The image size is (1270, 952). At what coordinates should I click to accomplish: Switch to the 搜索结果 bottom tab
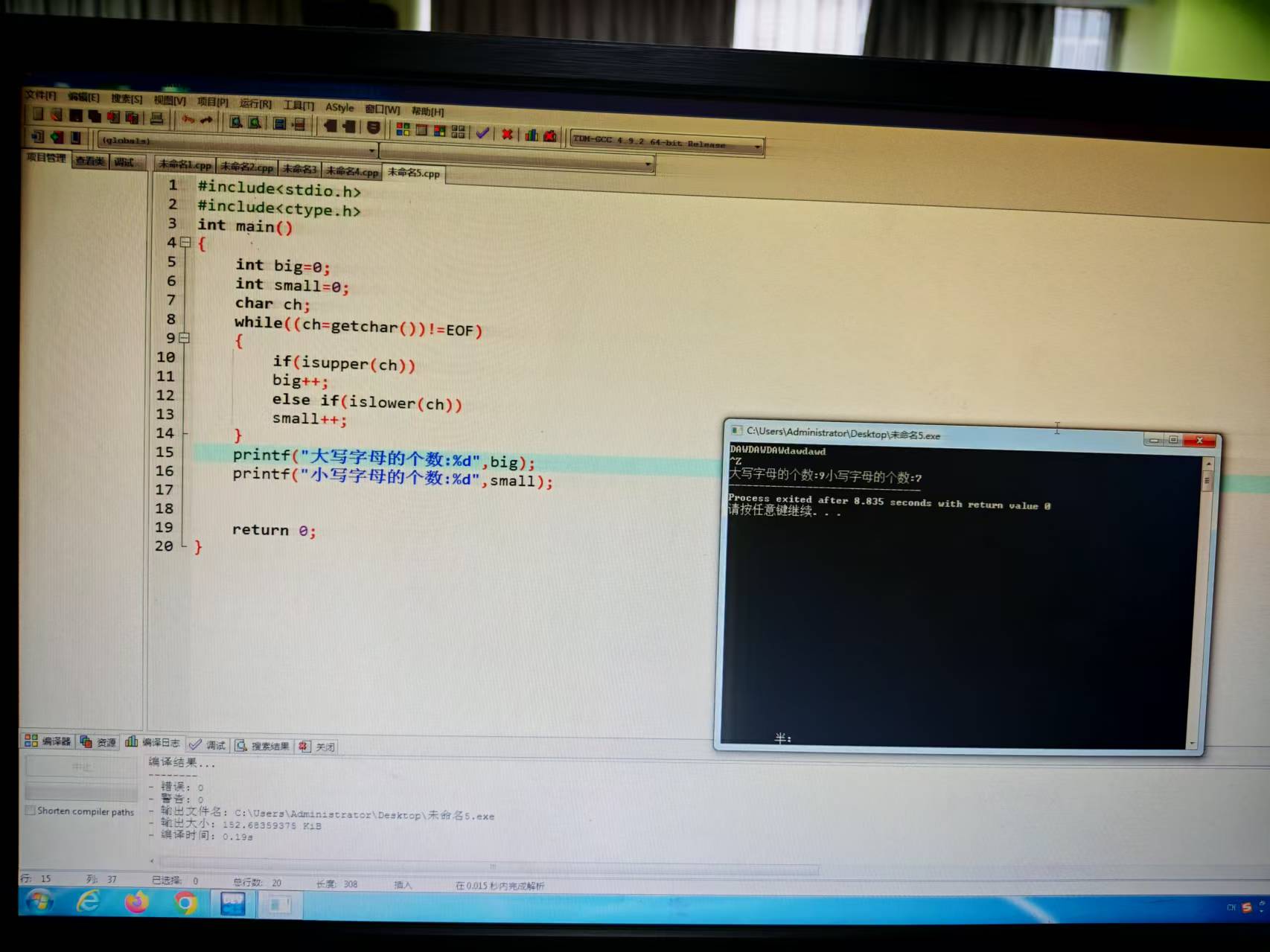click(x=262, y=745)
